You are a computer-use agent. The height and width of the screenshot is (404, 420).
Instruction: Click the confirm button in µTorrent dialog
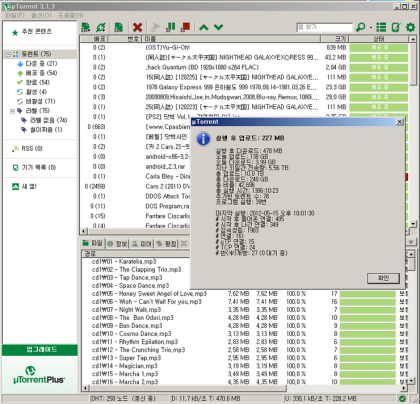383,278
